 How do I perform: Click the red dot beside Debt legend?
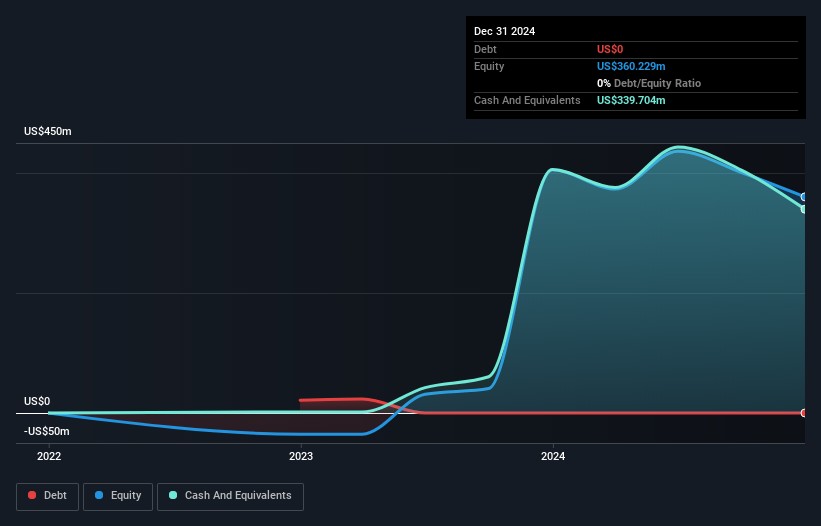coord(32,496)
